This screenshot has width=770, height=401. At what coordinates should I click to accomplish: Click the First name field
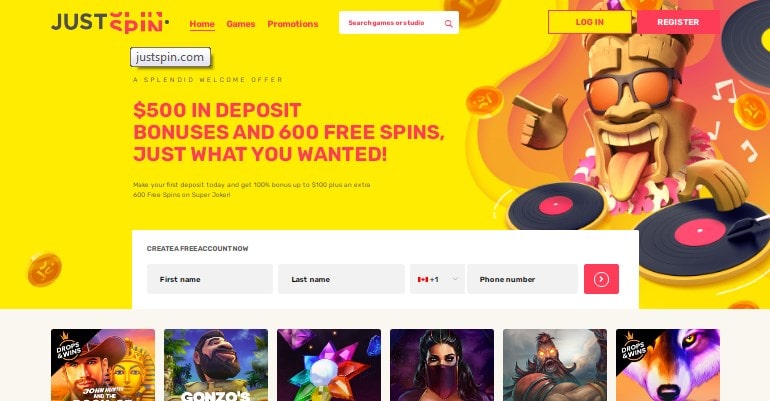point(210,279)
